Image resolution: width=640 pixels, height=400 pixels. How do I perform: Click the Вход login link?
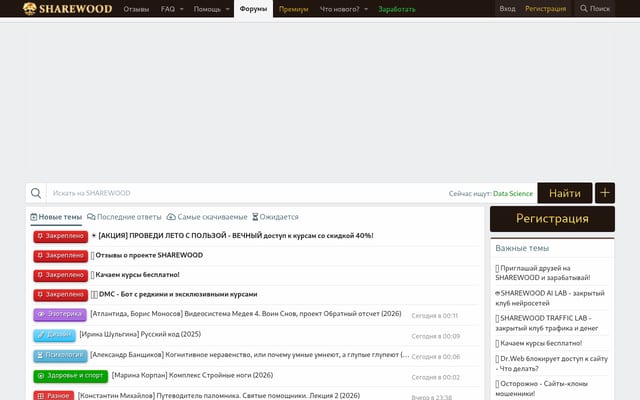tap(507, 9)
